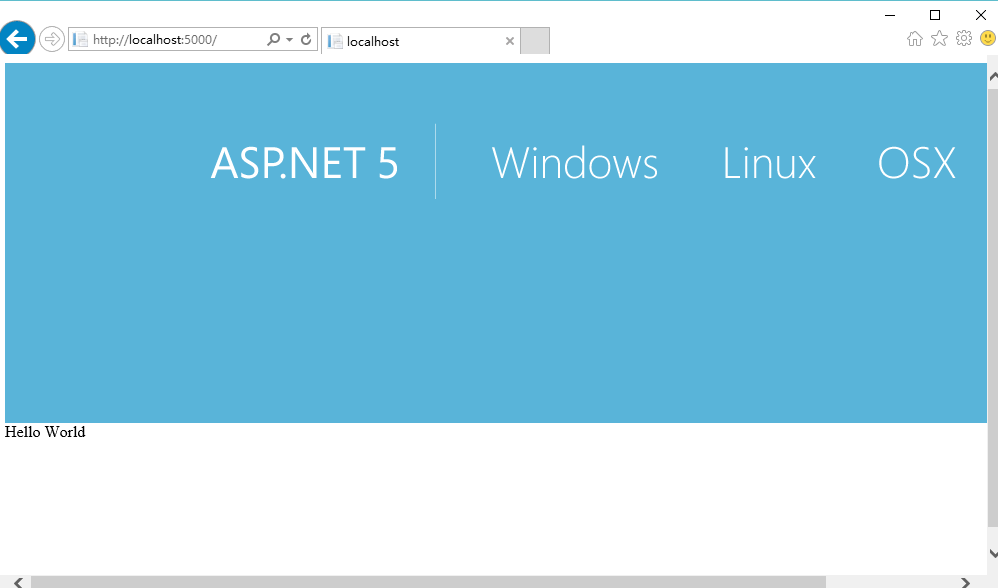Click the vertical scrollbar thumb
The height and width of the screenshot is (588, 998).
[x=993, y=308]
